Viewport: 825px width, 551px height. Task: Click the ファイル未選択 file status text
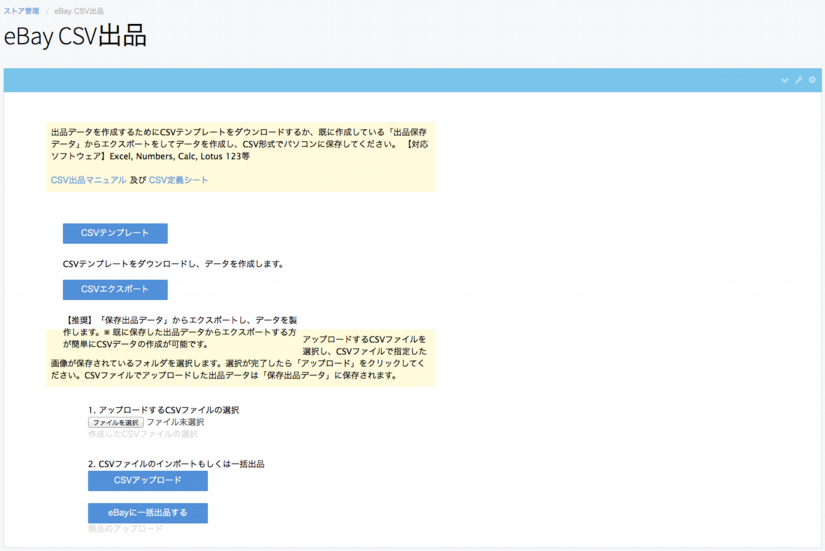pyautogui.click(x=175, y=423)
